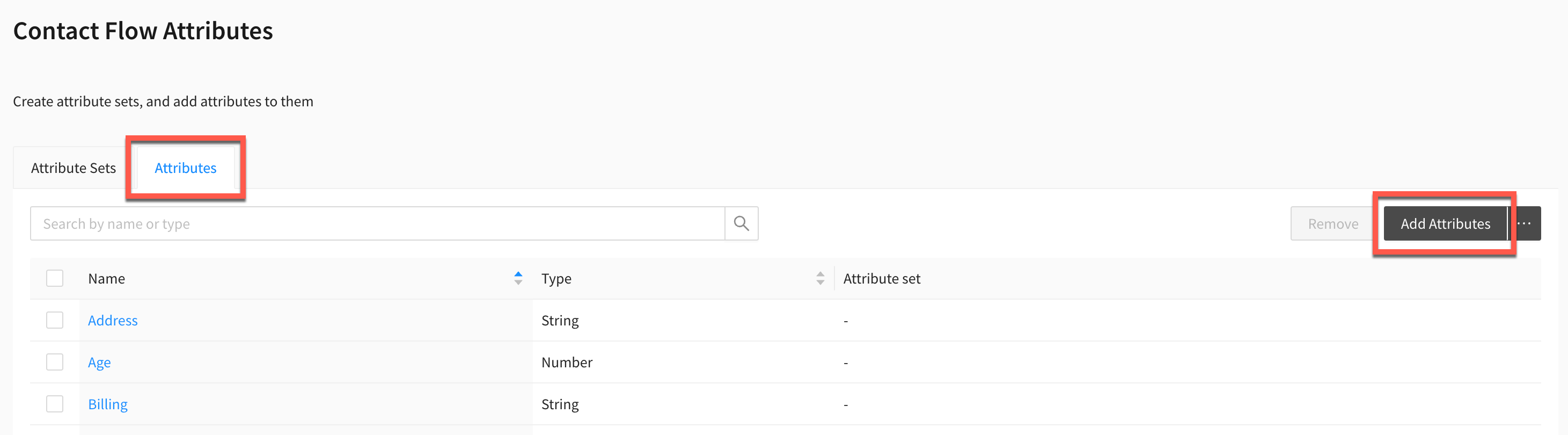This screenshot has width=1568, height=435.
Task: Open the Billing attribute link
Action: click(x=108, y=404)
